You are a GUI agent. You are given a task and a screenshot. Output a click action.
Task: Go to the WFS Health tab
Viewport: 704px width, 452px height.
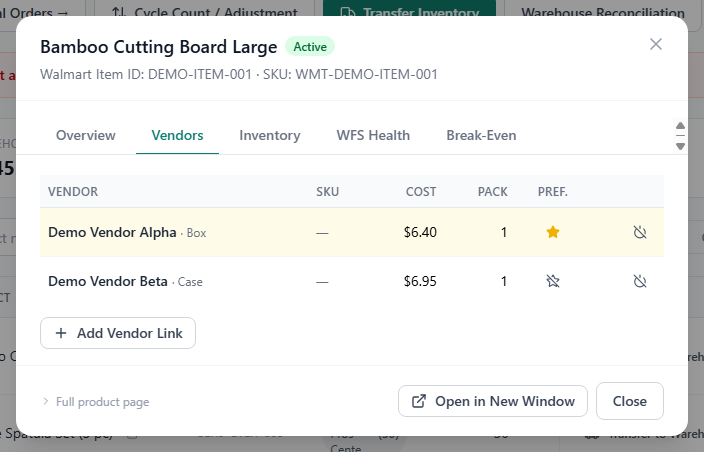coord(373,135)
